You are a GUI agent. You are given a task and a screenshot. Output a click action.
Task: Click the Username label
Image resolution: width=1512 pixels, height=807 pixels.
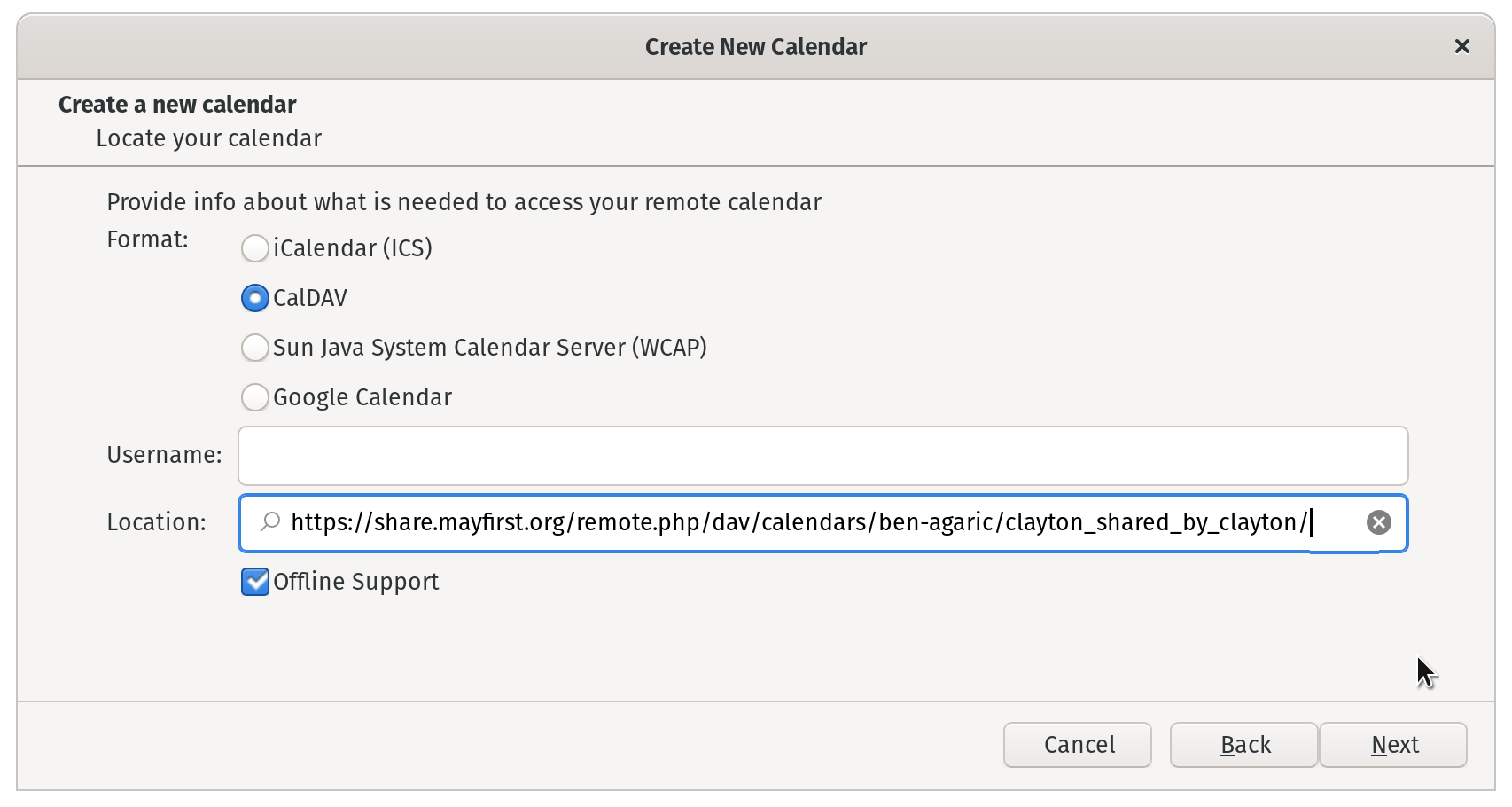coord(164,455)
